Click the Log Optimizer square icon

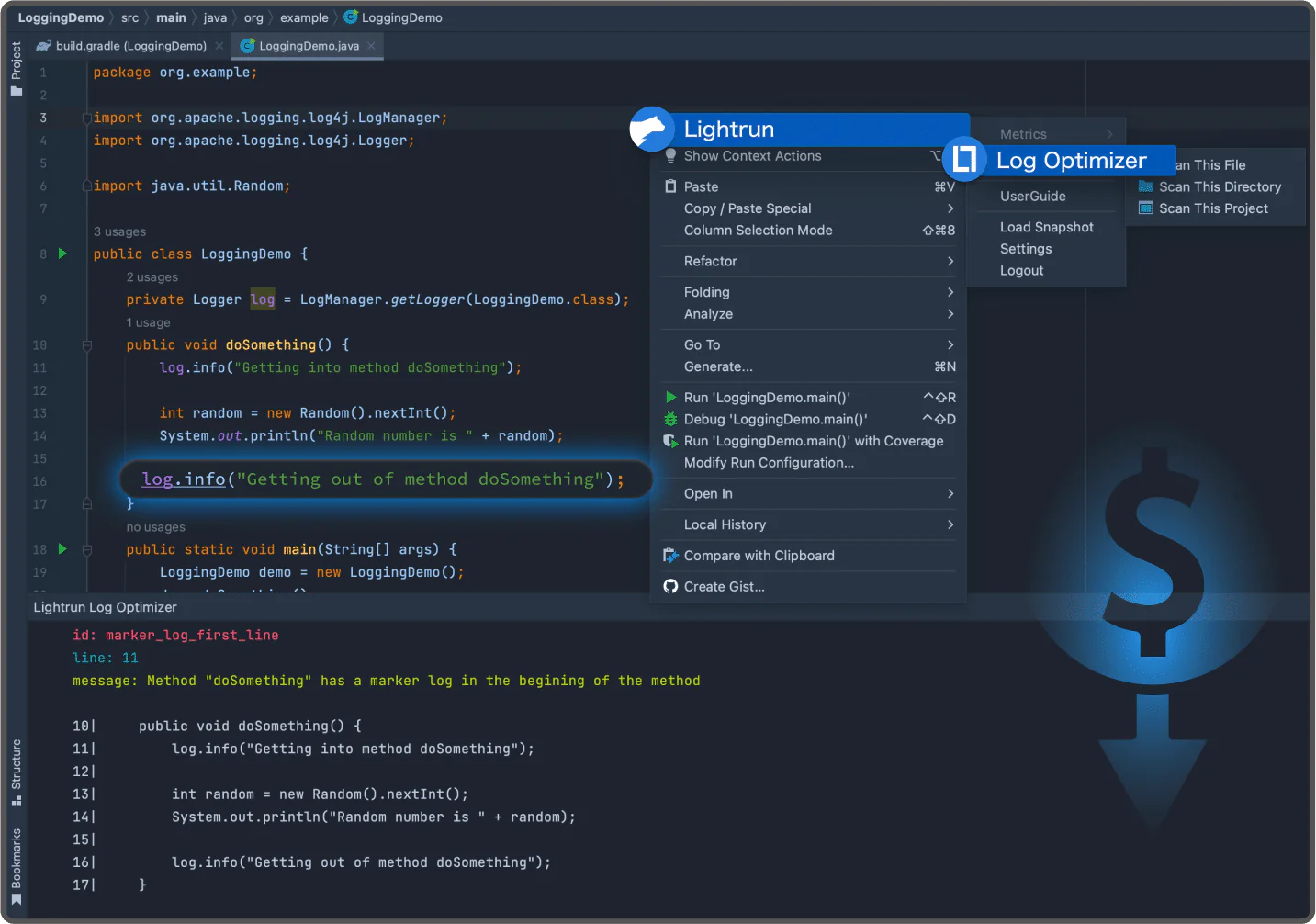click(963, 160)
